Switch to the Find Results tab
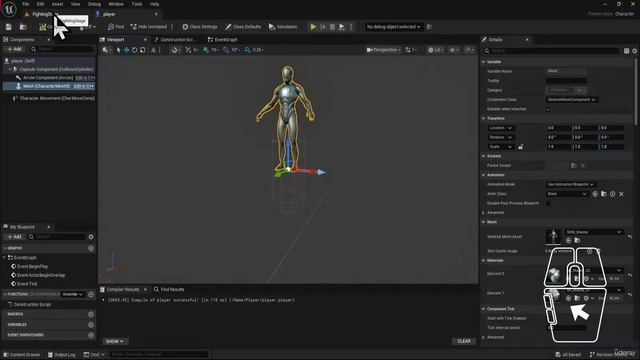640x360 pixels. click(169, 289)
